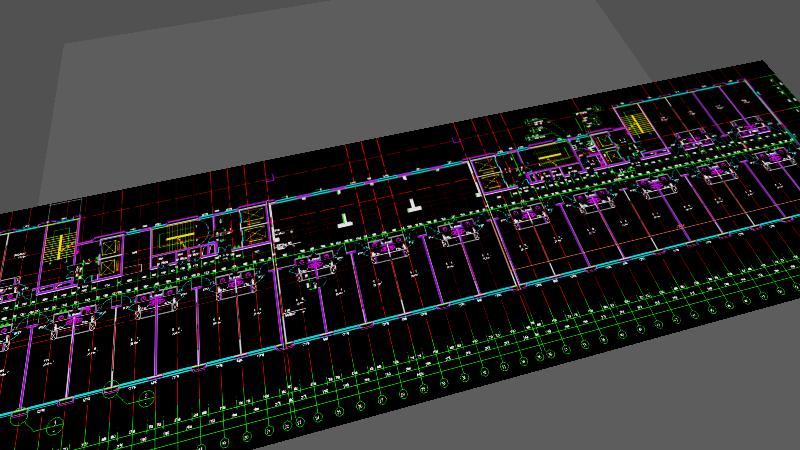Select crossed yellow box right of large room
Viewport: 800px width, 450px height.
click(486, 172)
